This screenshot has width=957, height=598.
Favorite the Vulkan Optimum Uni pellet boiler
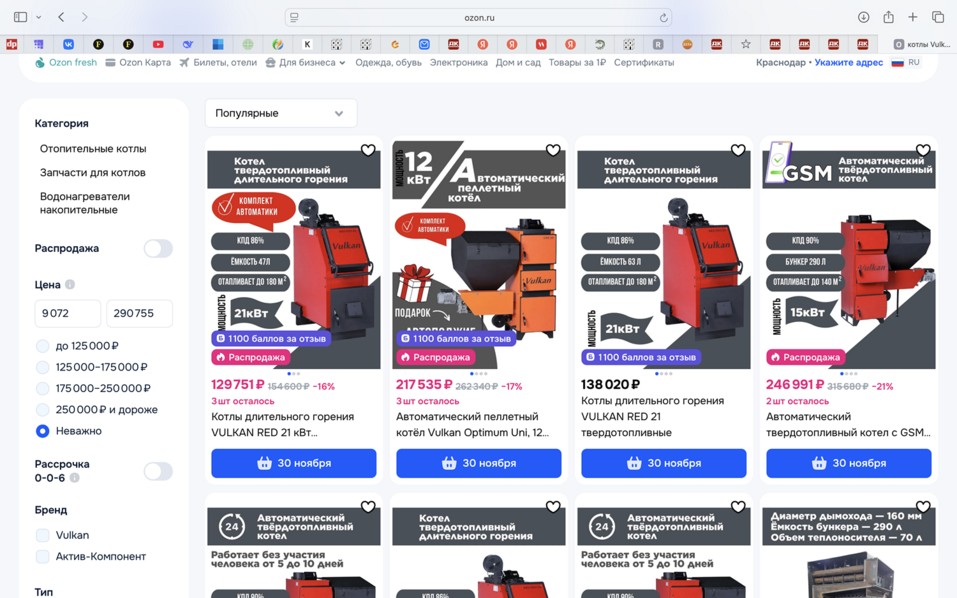click(553, 151)
